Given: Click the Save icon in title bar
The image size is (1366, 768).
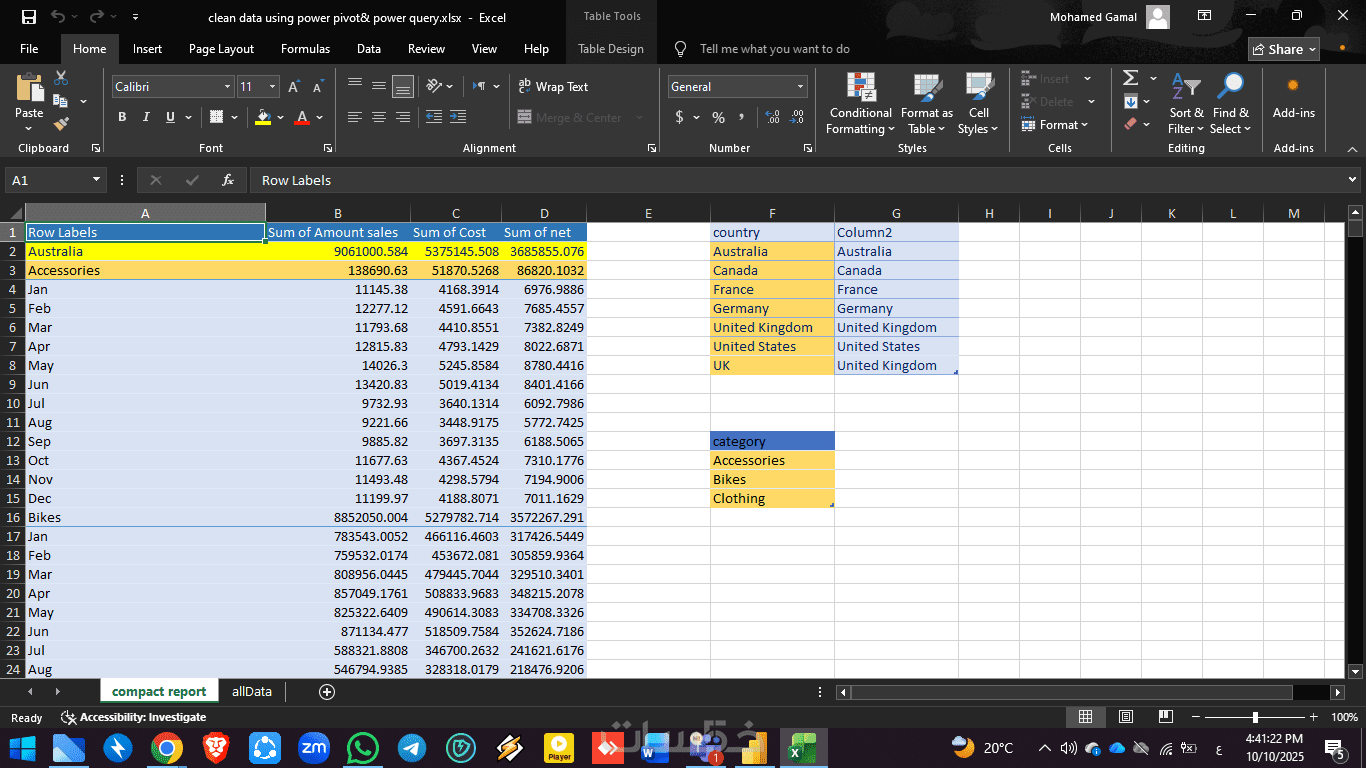Looking at the screenshot, I should click(x=29, y=17).
